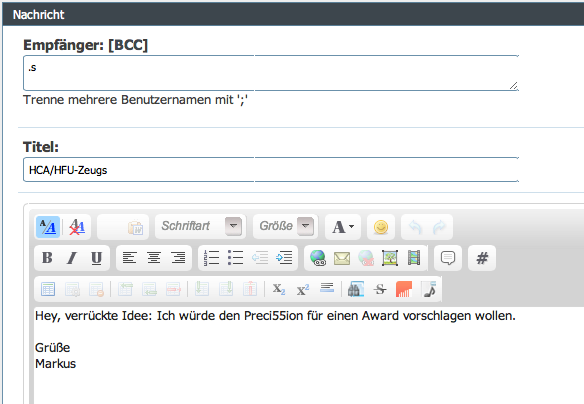
Task: Insert an email link
Action: click(342, 258)
